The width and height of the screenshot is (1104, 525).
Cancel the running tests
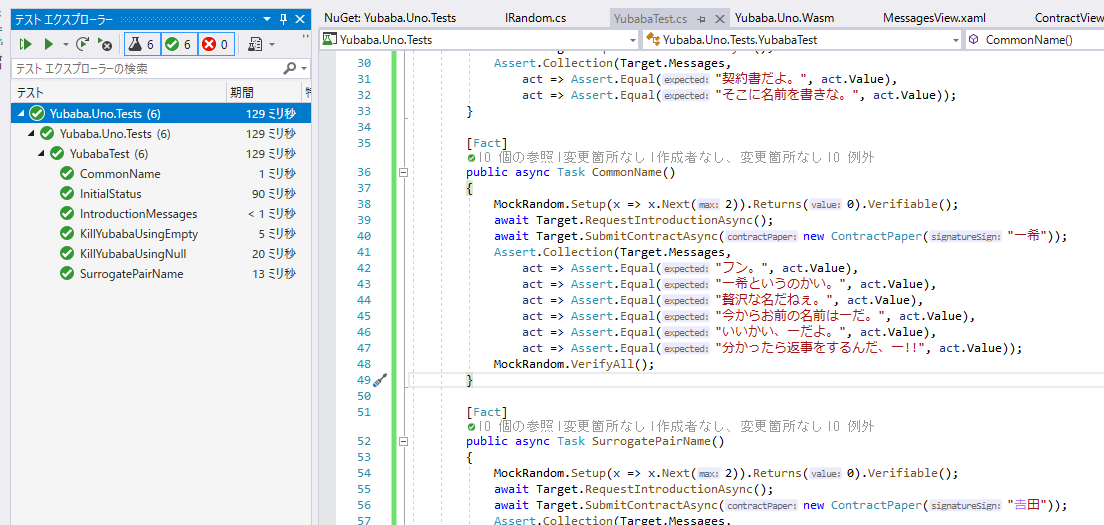[x=105, y=44]
